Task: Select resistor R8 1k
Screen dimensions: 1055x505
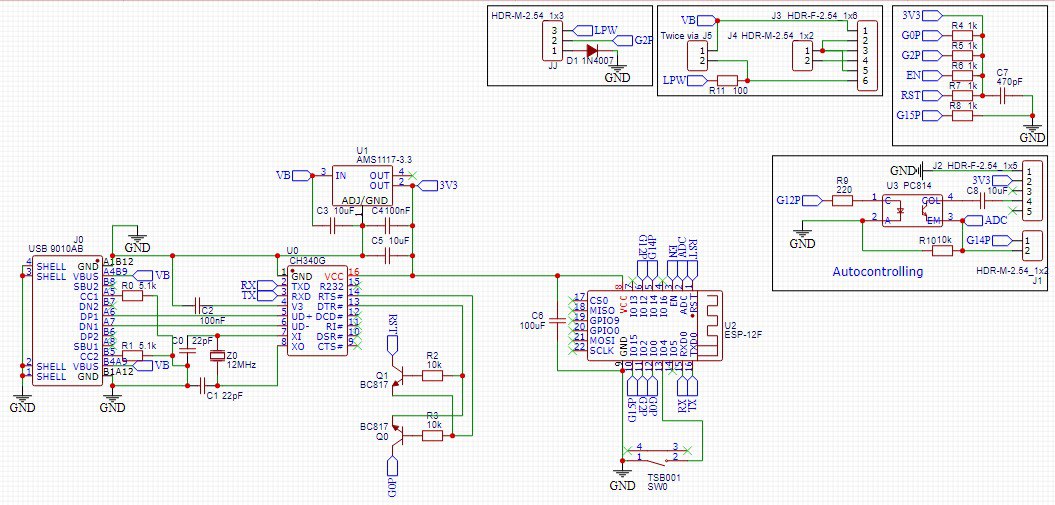Action: point(963,116)
